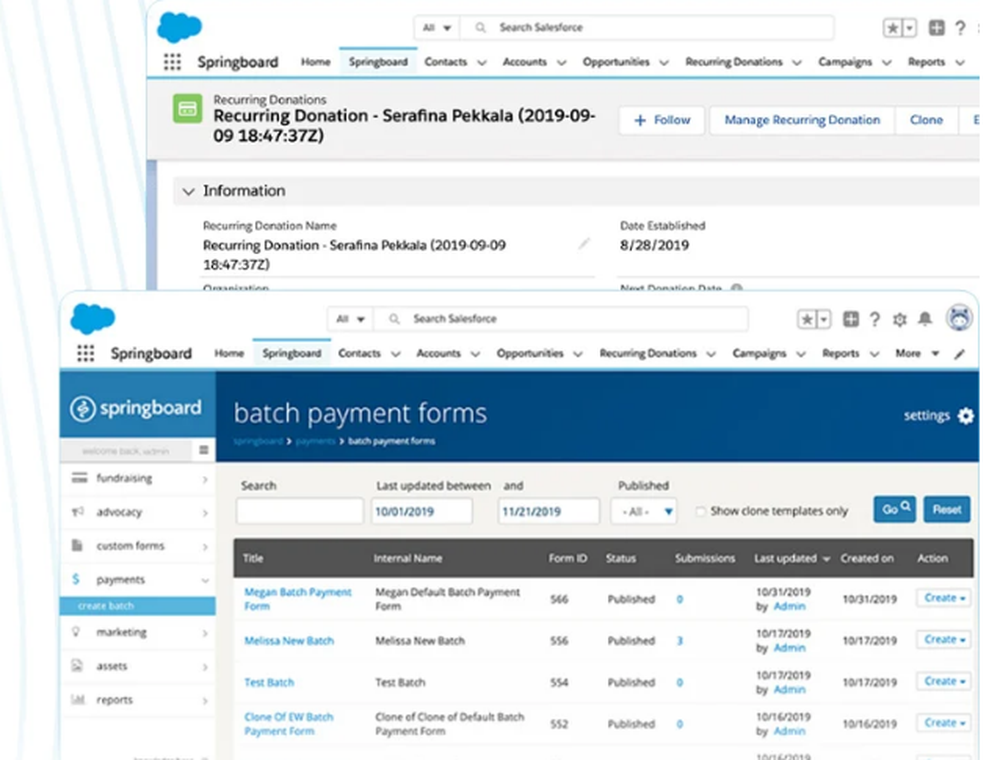
Task: Open the reports sidebar section
Action: click(138, 700)
